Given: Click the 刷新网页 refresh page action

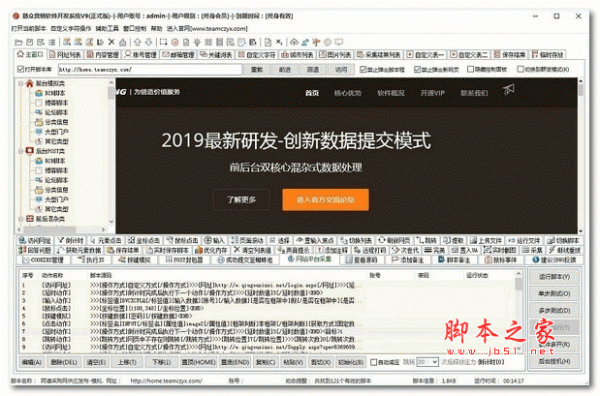Looking at the screenshot, I should (395, 241).
